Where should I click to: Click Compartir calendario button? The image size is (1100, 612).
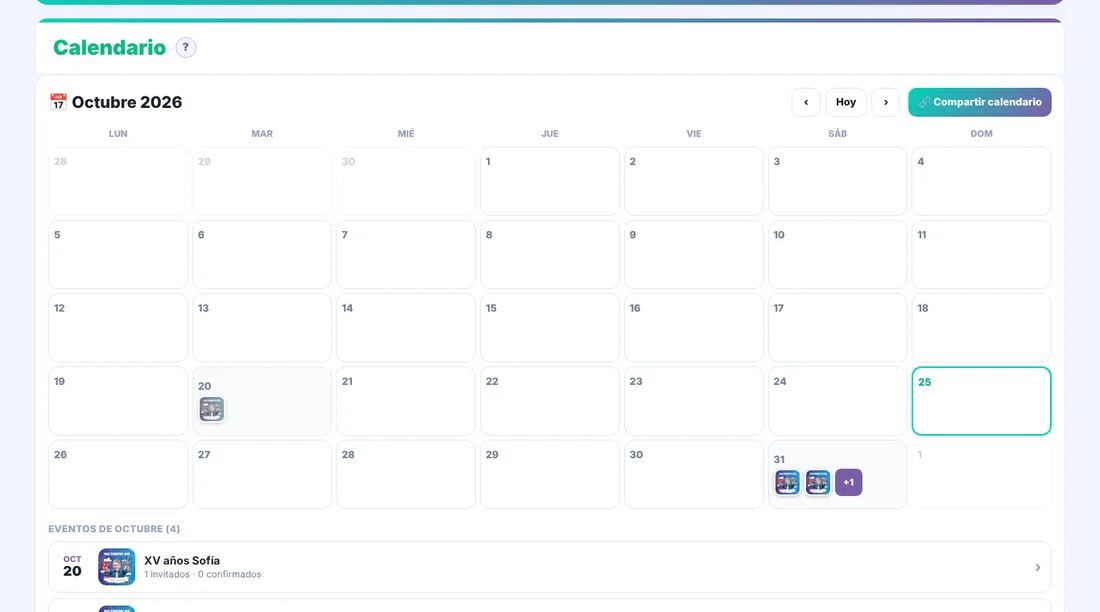click(979, 102)
